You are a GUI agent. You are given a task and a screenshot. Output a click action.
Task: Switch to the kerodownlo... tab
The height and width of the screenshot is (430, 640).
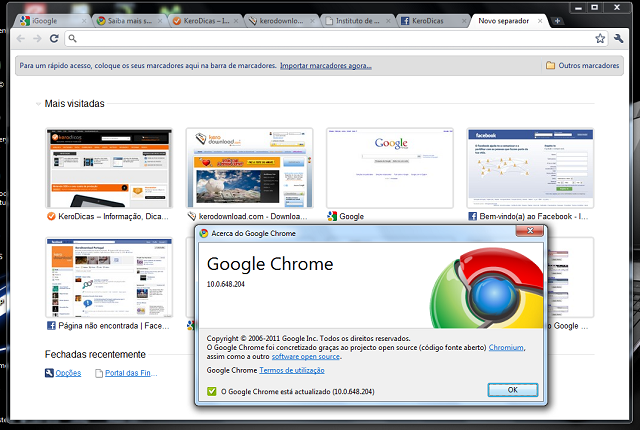282,21
